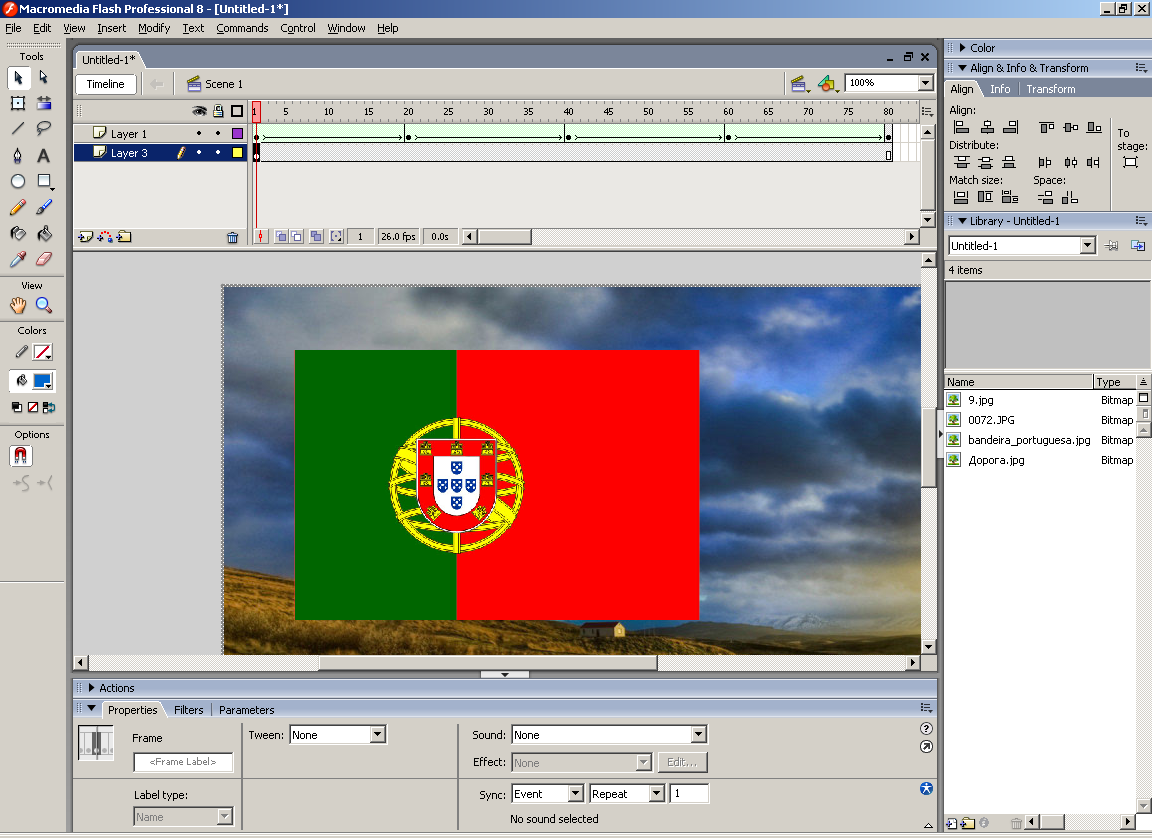Viewport: 1152px width, 838px height.
Task: Switch to the Parameters tab
Action: pos(246,710)
